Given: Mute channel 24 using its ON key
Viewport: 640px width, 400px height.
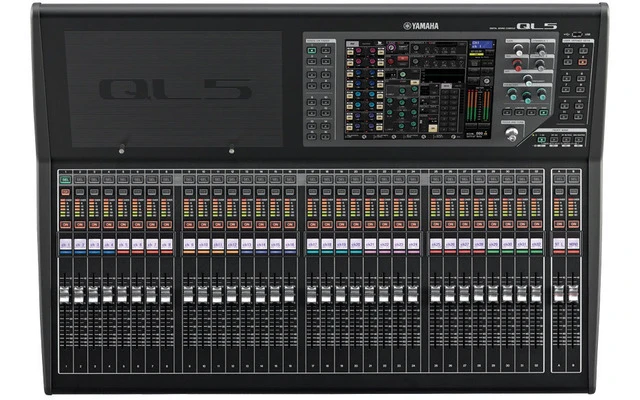Looking at the screenshot, I should pos(413,225).
